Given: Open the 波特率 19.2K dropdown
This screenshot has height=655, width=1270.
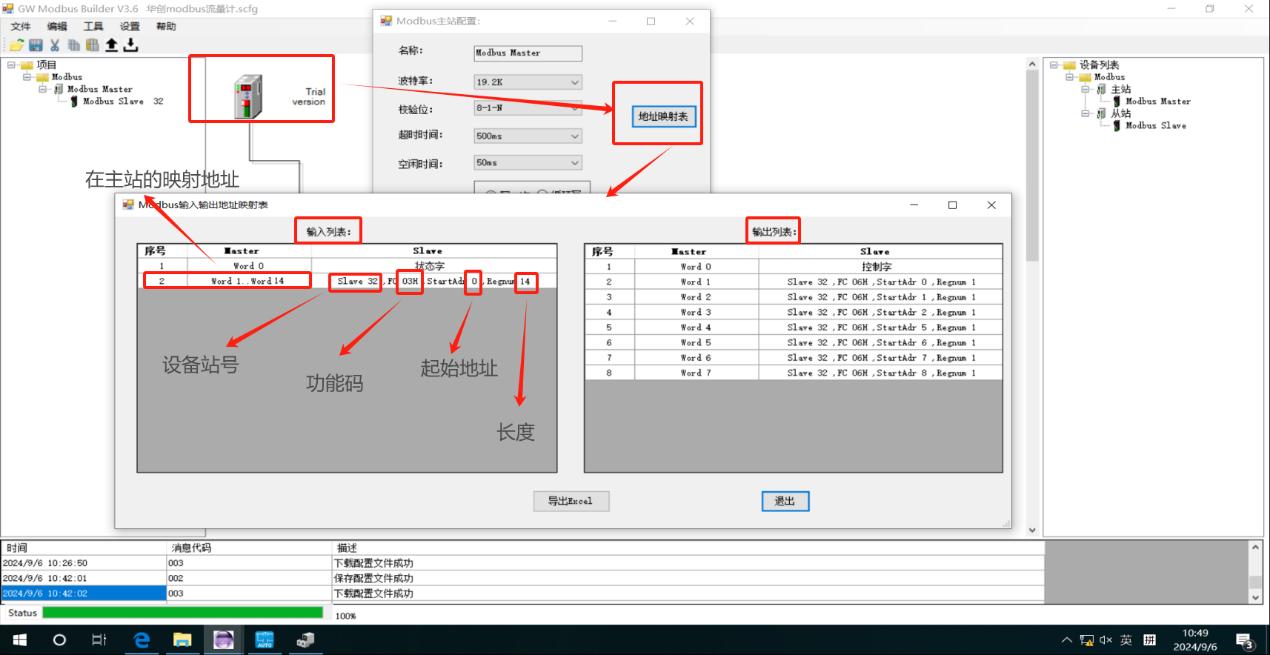Looking at the screenshot, I should (527, 82).
